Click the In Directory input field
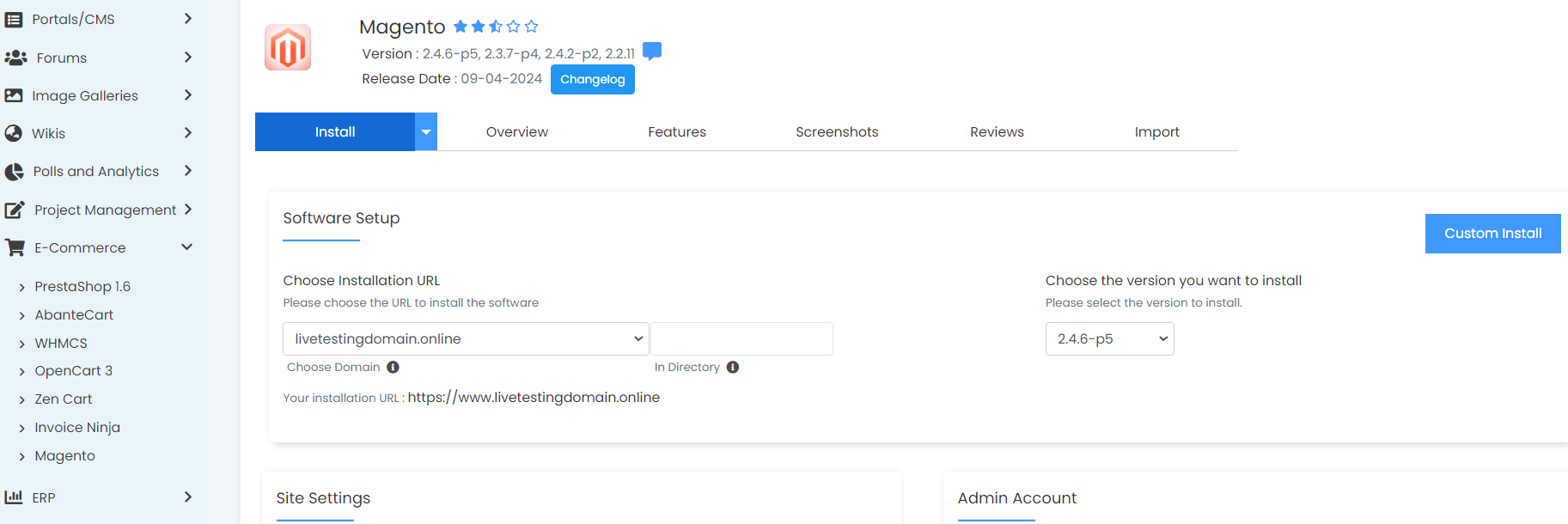1568x524 pixels. pyautogui.click(x=741, y=338)
